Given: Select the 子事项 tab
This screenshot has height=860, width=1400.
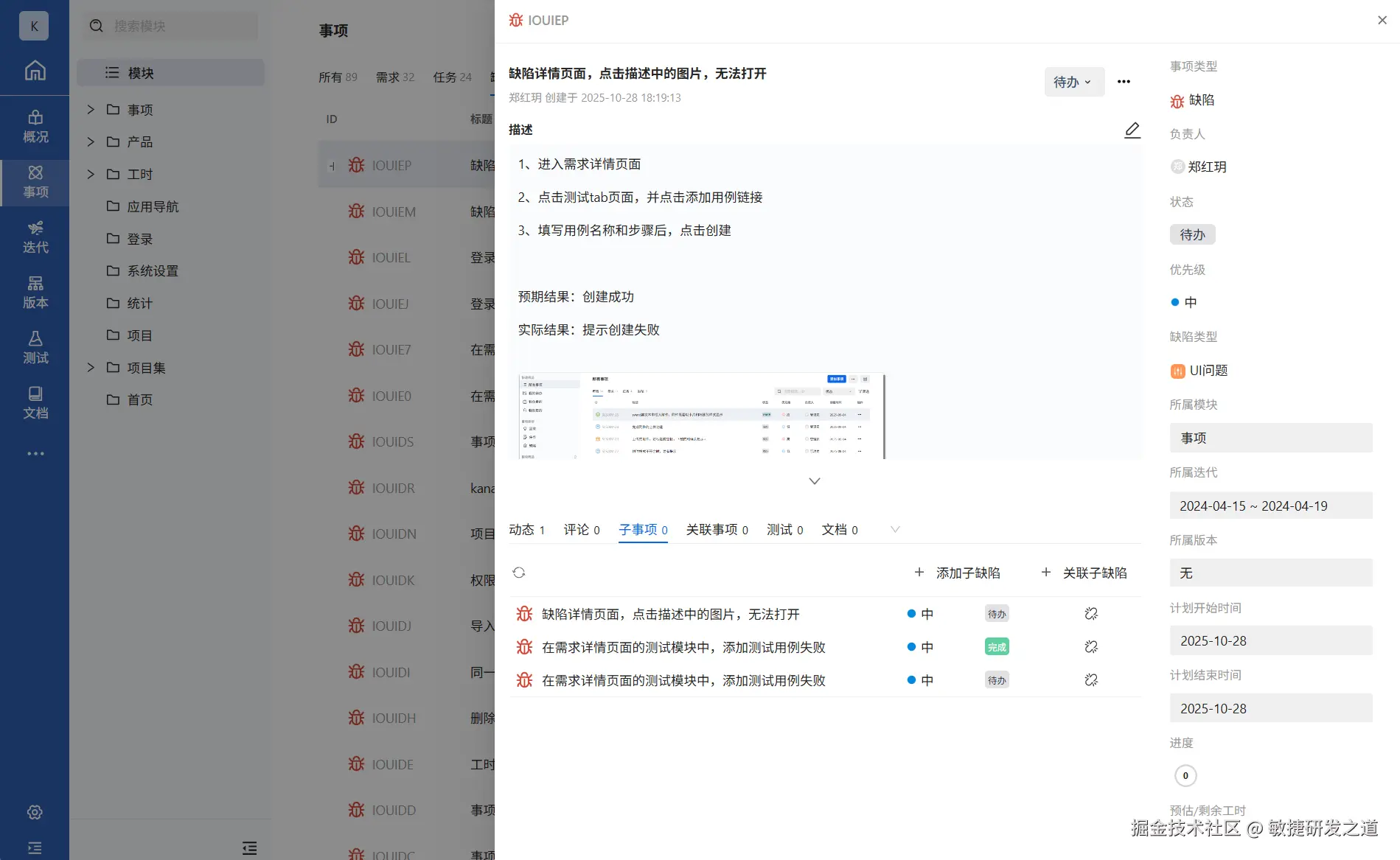Looking at the screenshot, I should click(x=643, y=530).
